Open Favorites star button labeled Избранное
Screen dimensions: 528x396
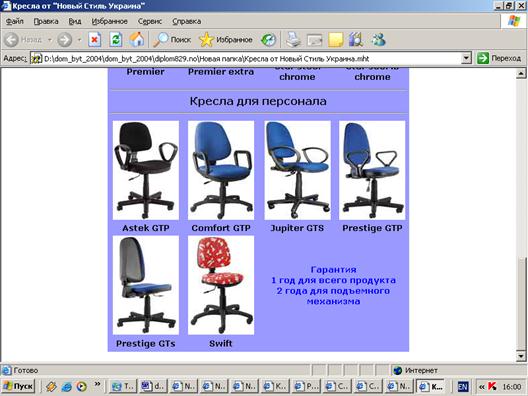click(x=226, y=40)
